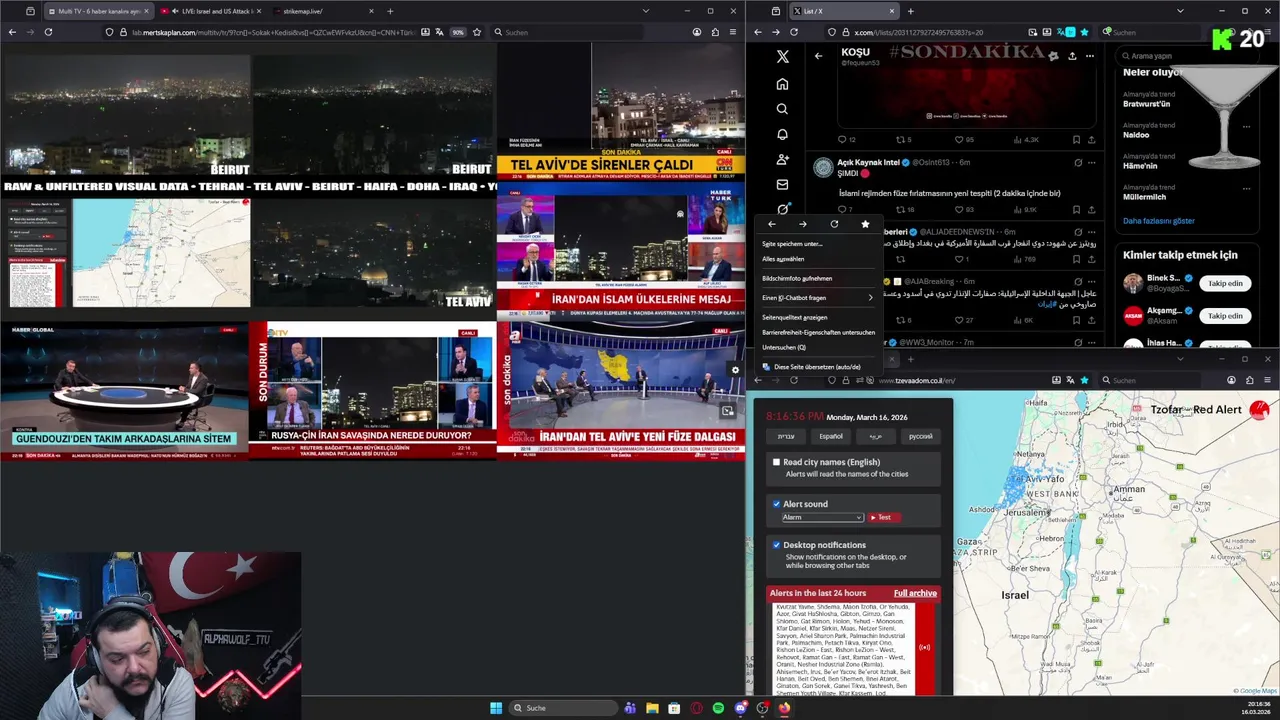Repost the Açık Kaynak Intel post
The height and width of the screenshot is (720, 1280).
(902, 210)
